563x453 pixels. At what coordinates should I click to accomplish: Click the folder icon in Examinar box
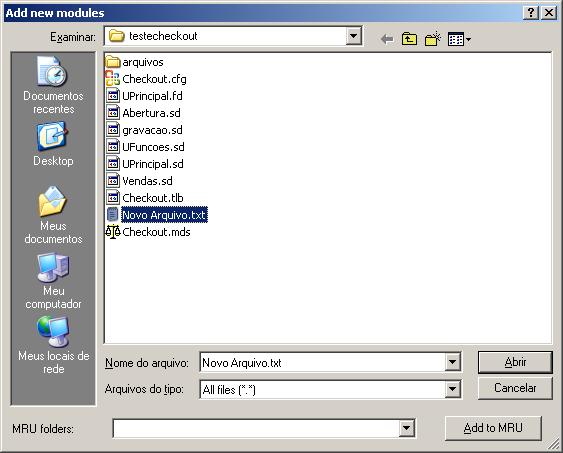coord(116,36)
